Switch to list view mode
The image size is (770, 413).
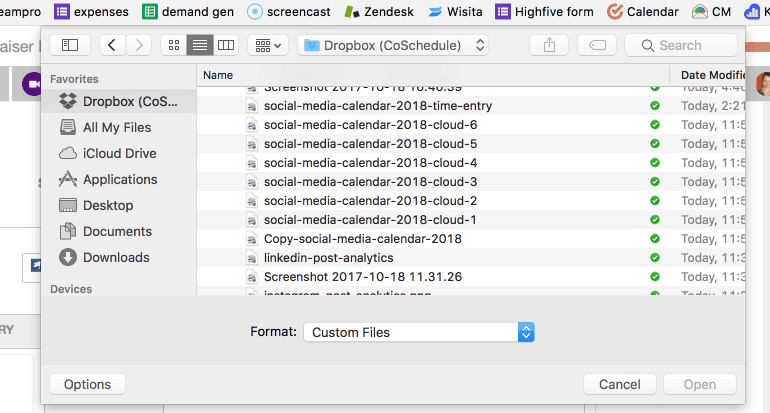tap(200, 45)
